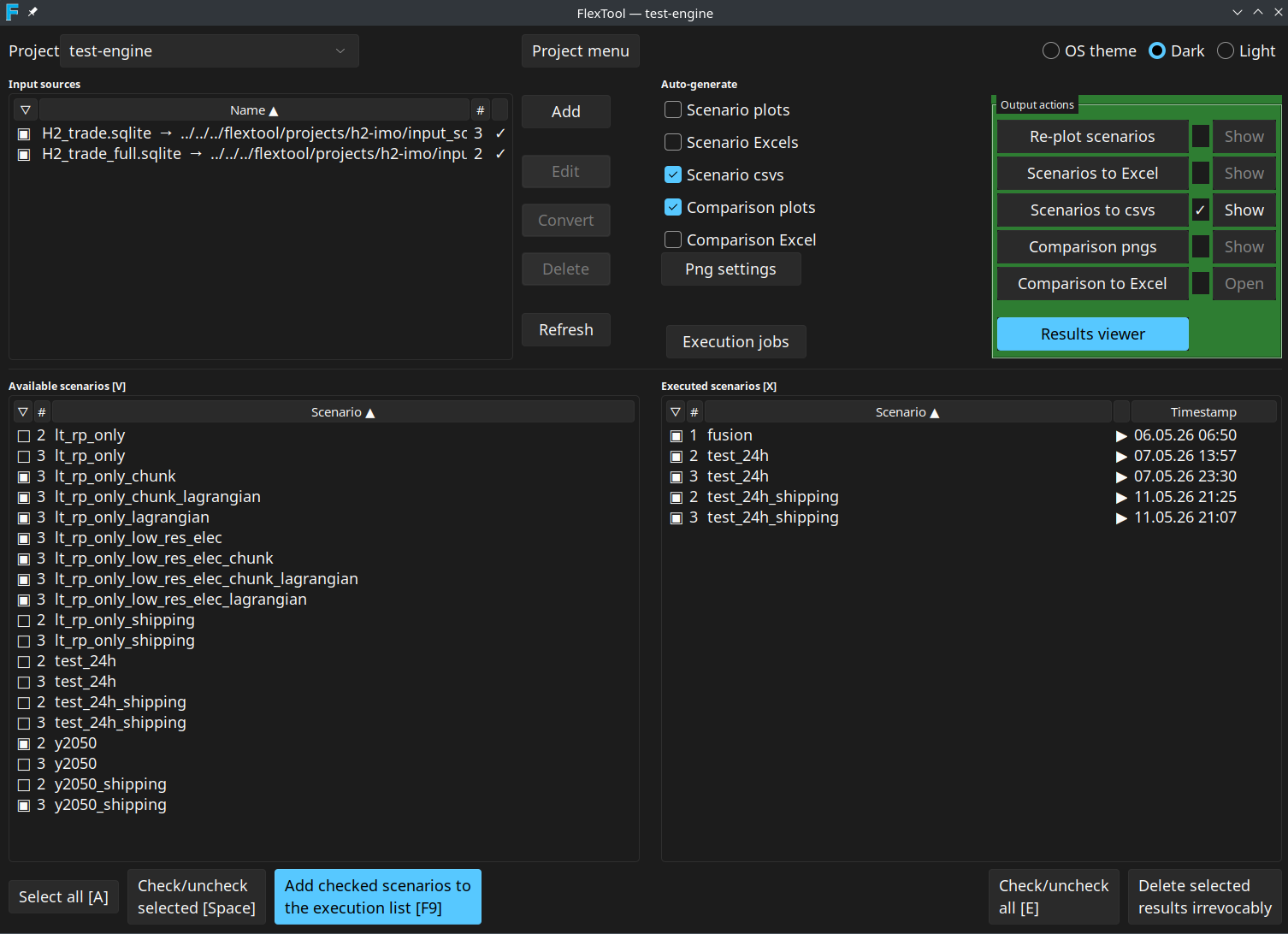
Task: Toggle checkbox next to Re-plot scenarios
Action: click(1201, 137)
